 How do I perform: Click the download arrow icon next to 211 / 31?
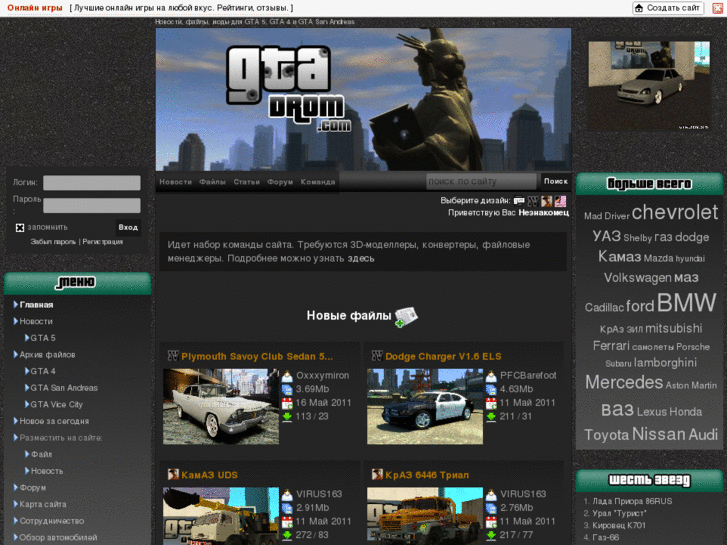(x=491, y=417)
